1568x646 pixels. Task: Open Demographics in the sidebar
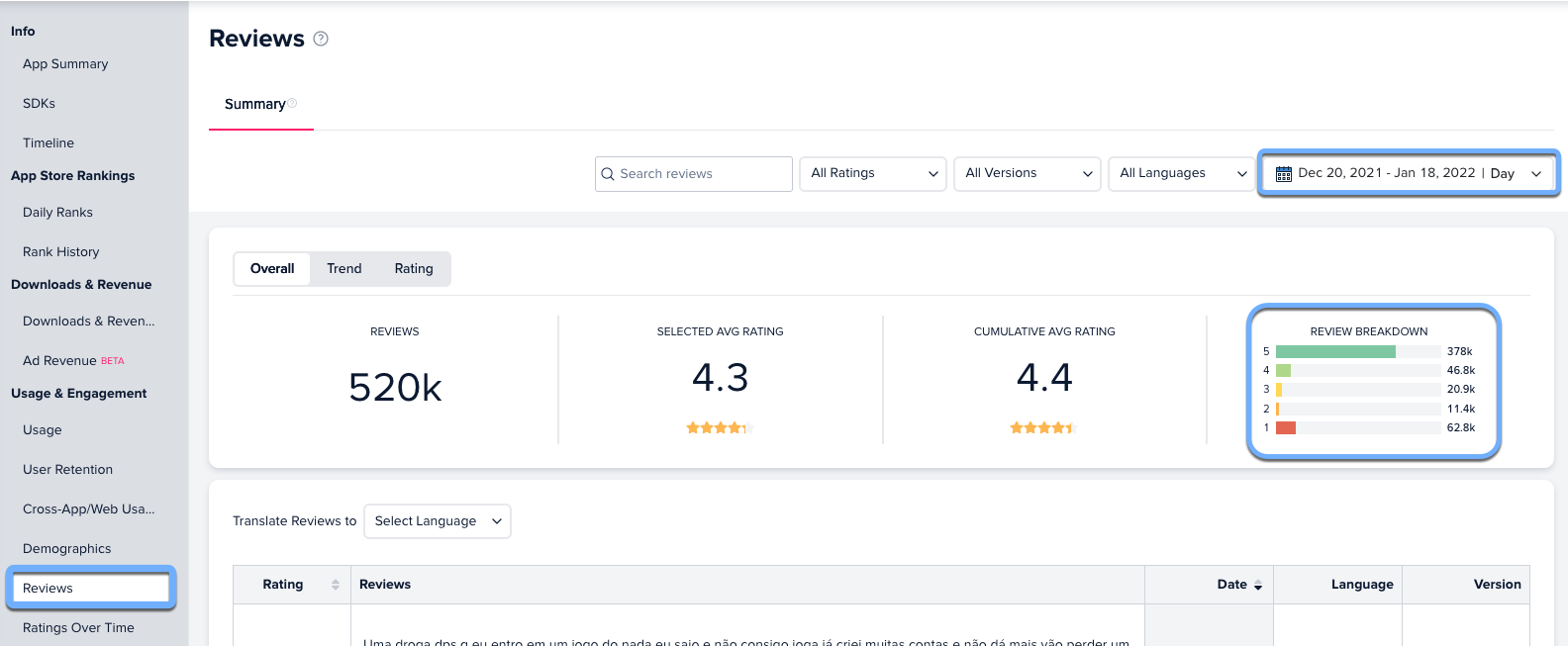pyautogui.click(x=67, y=548)
